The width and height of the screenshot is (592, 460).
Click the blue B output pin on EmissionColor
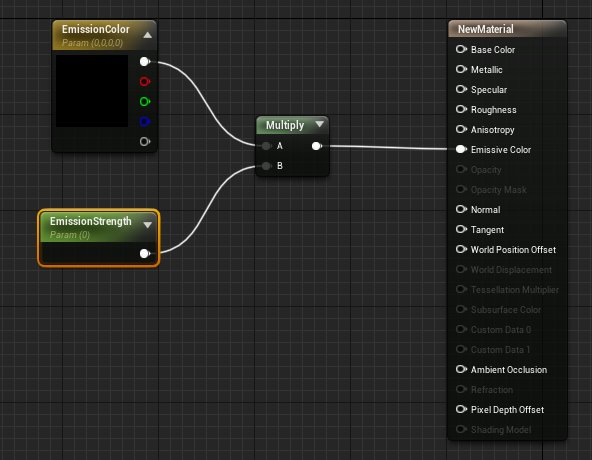point(145,121)
